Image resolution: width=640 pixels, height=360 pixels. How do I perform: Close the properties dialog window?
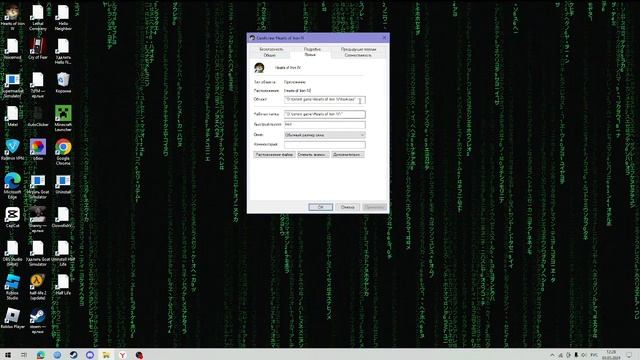(384, 38)
